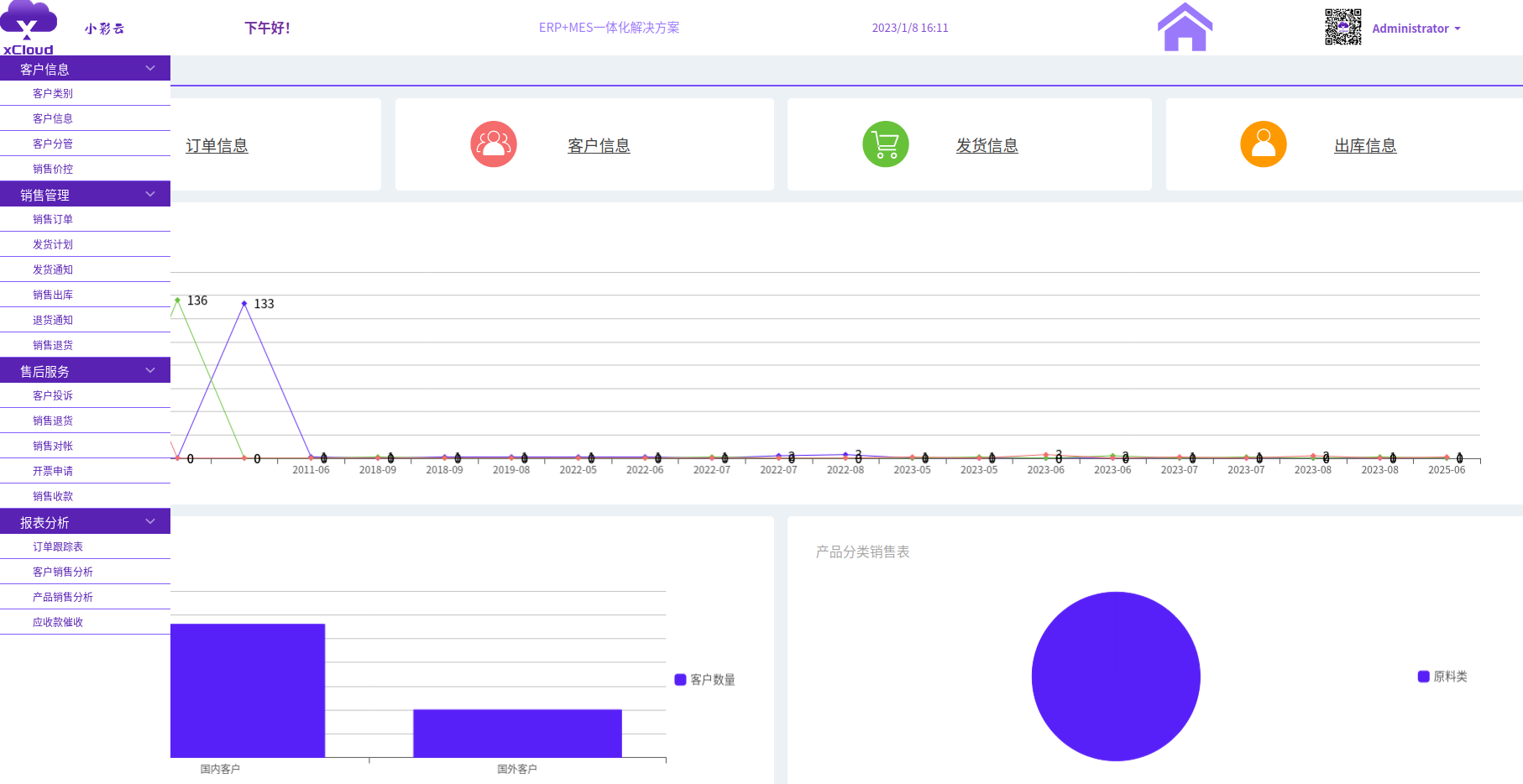1523x784 pixels.
Task: Click the 出库信息 link
Action: (1365, 145)
